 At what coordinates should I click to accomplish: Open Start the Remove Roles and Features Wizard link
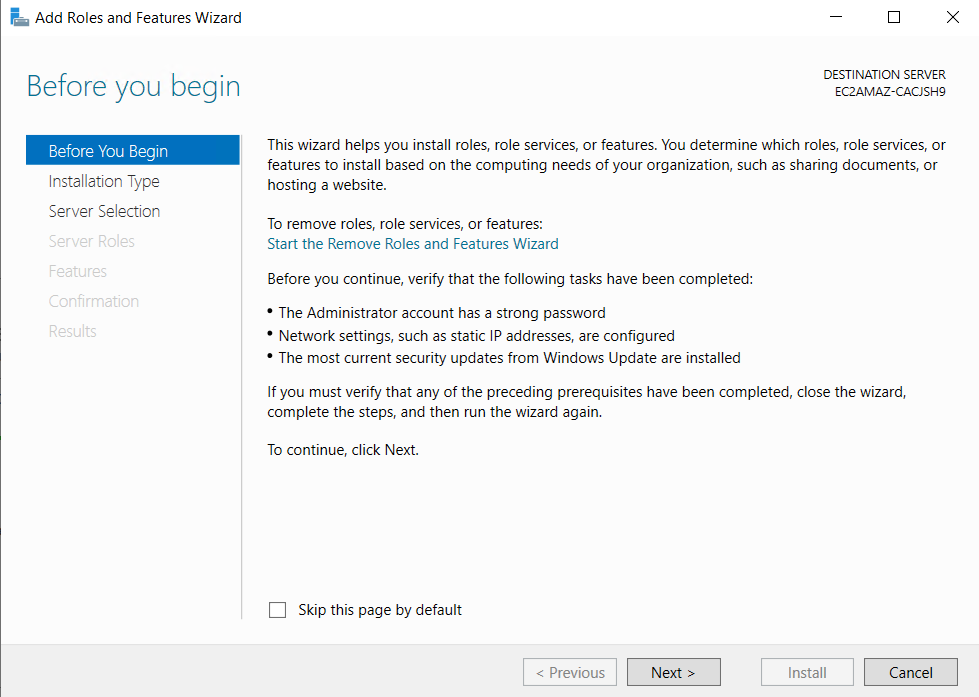413,244
